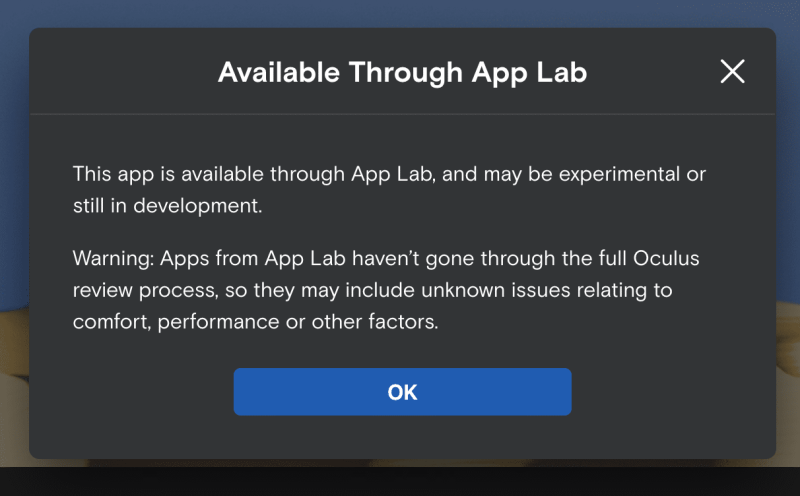
Task: Click the beige background area left of dialog
Action: pyautogui.click(x=14, y=388)
